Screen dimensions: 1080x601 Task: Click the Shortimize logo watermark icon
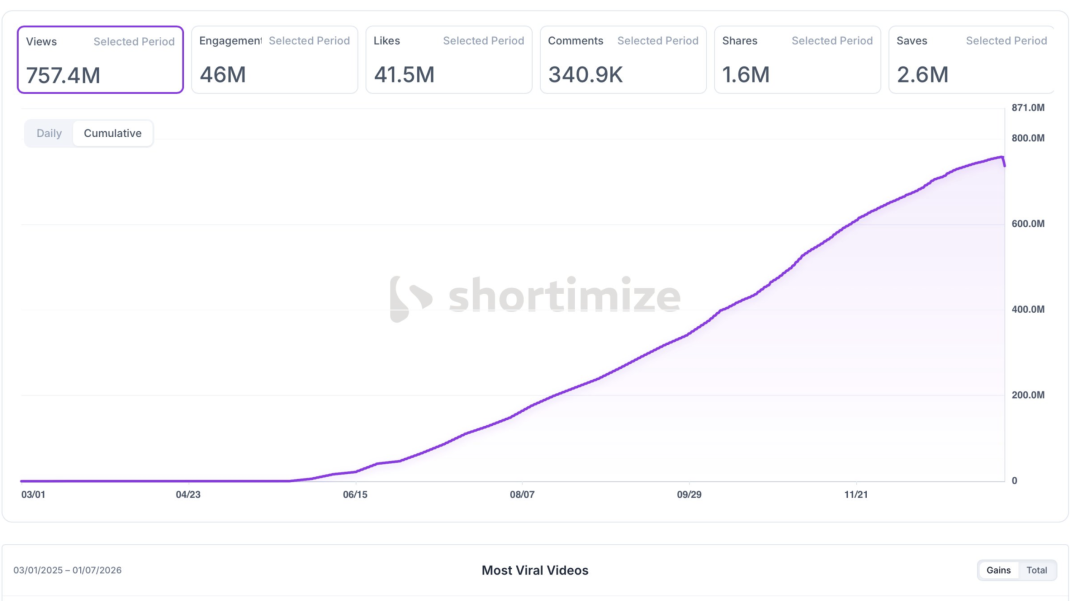(411, 298)
